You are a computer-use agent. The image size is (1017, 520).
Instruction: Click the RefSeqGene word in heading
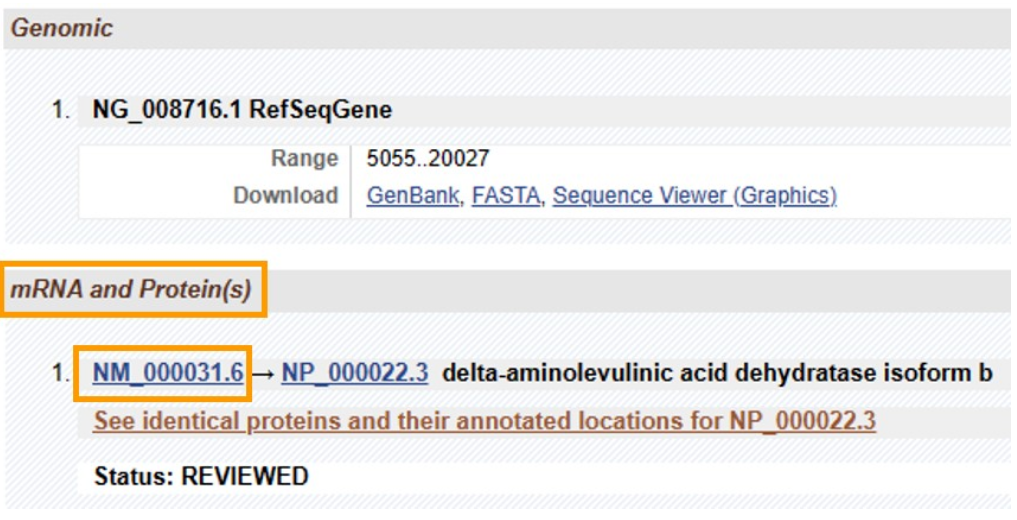(x=321, y=110)
